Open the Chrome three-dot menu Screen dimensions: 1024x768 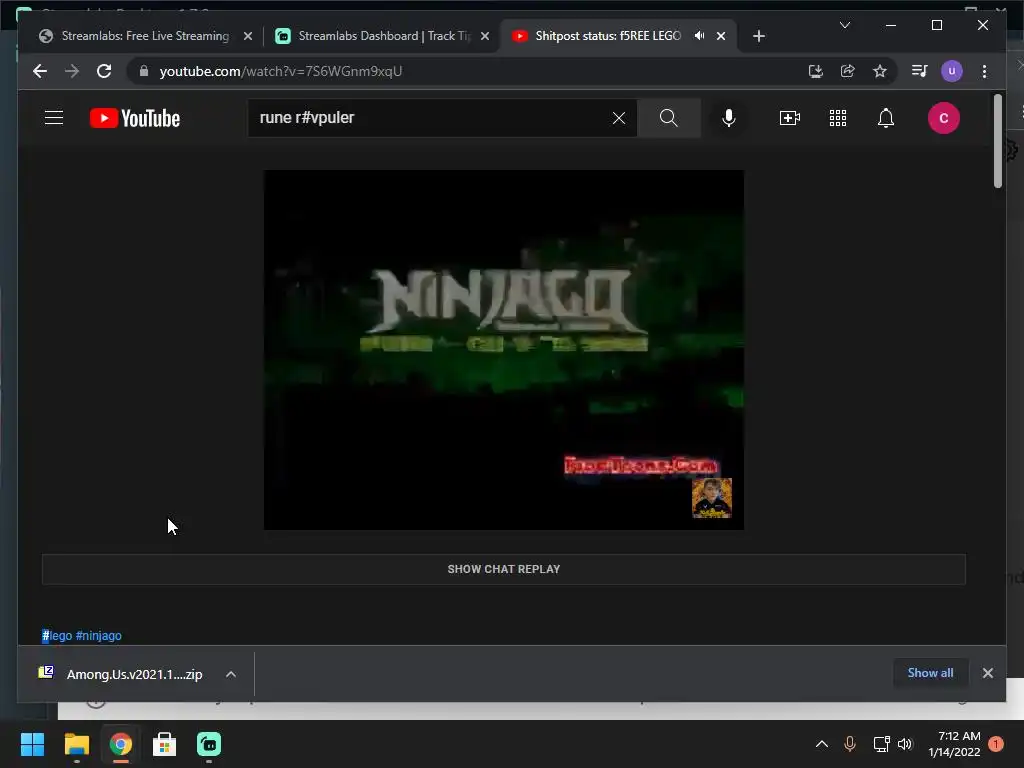(x=984, y=71)
